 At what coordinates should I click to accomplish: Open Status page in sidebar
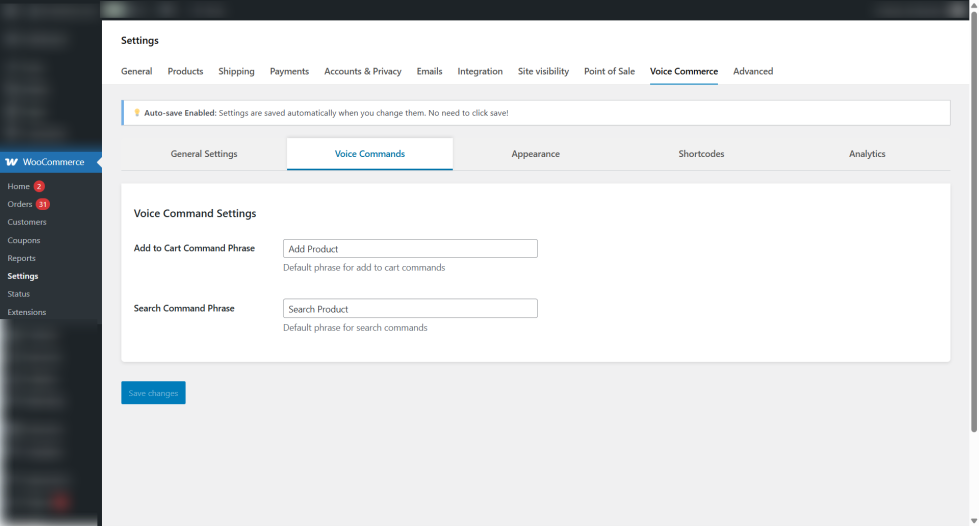tap(19, 294)
